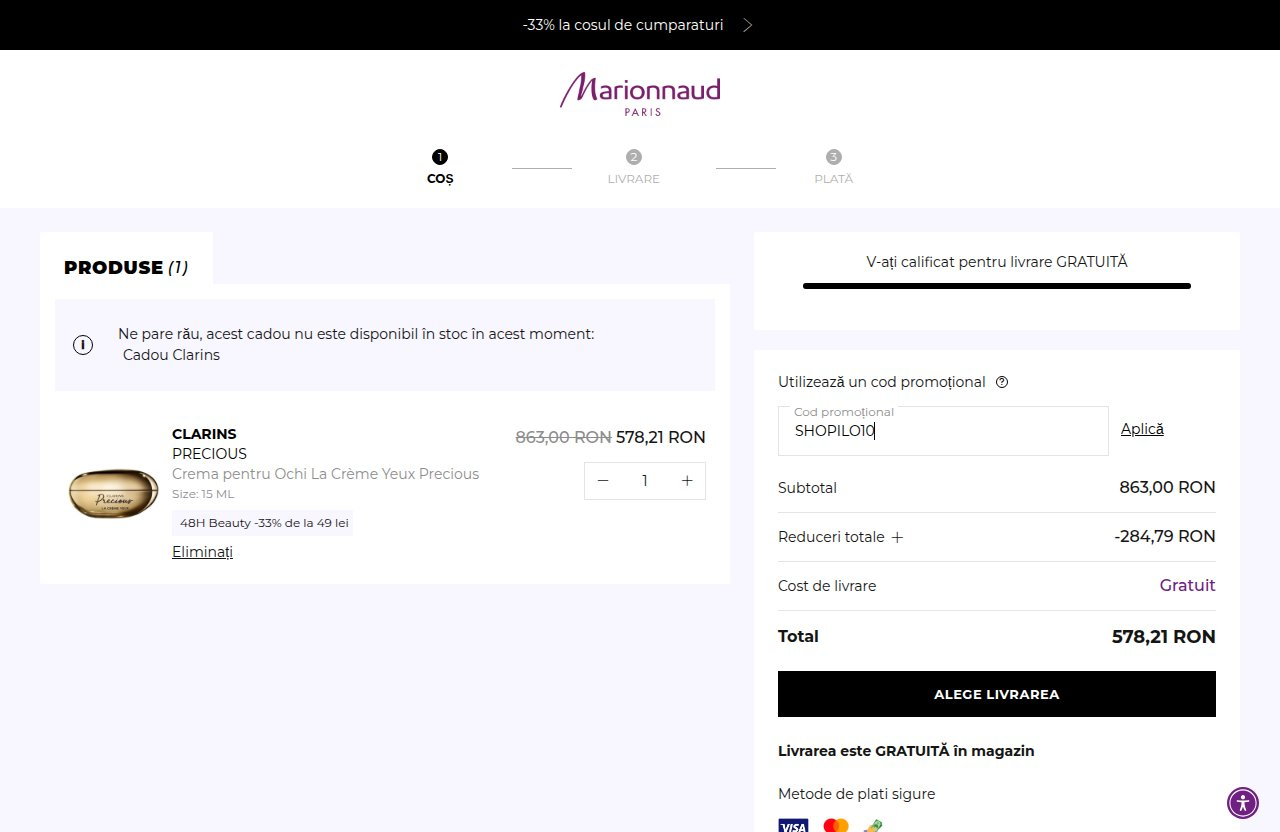Click Eliminați to remove the product

pos(202,552)
